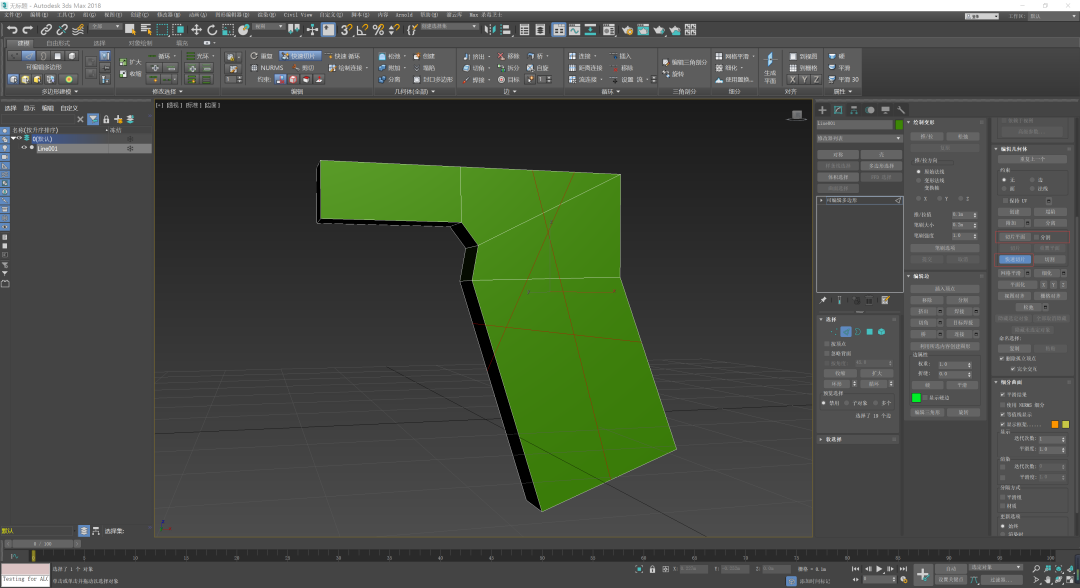Click the green object color swatch

click(899, 125)
